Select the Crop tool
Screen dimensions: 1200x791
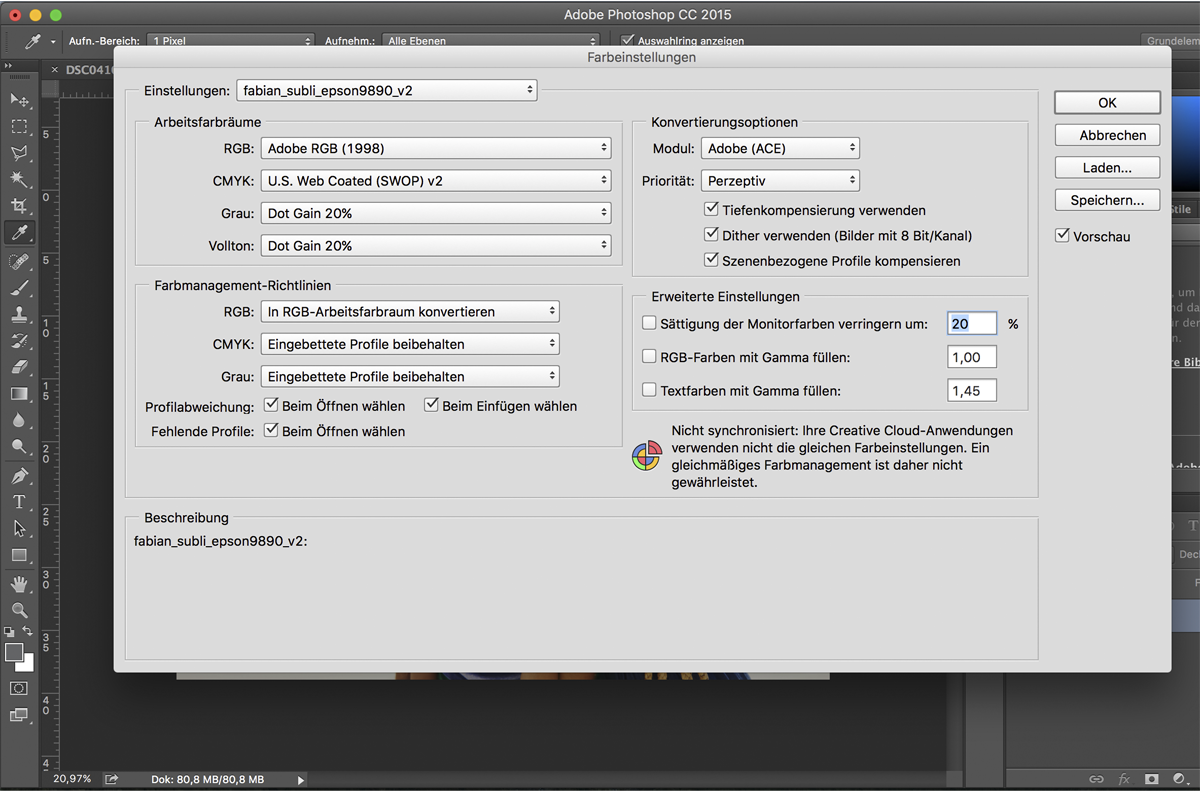pos(19,206)
